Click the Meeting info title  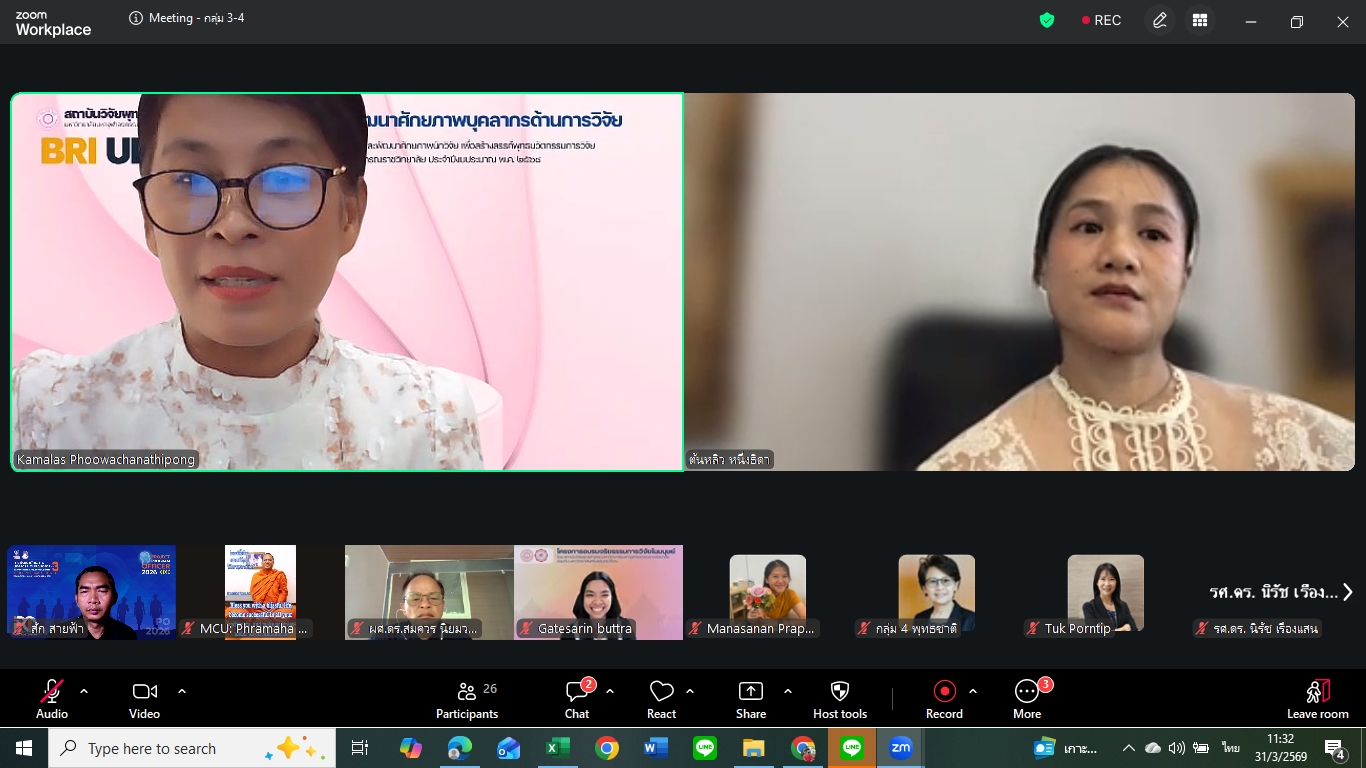[x=187, y=18]
